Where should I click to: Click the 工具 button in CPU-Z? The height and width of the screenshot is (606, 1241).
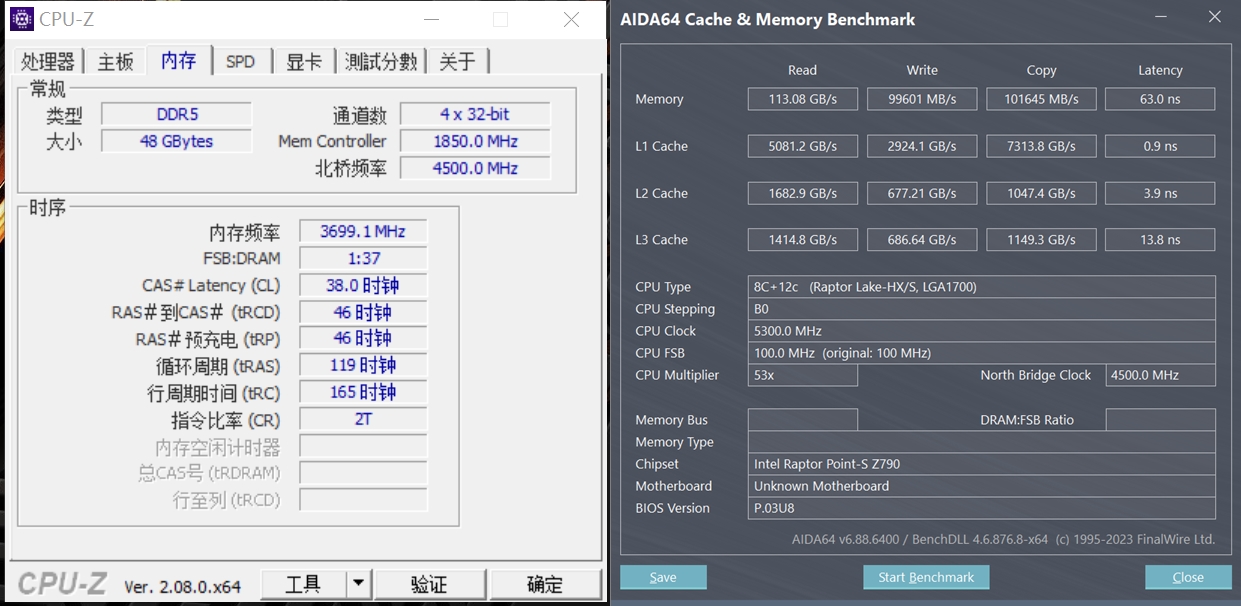pos(303,584)
